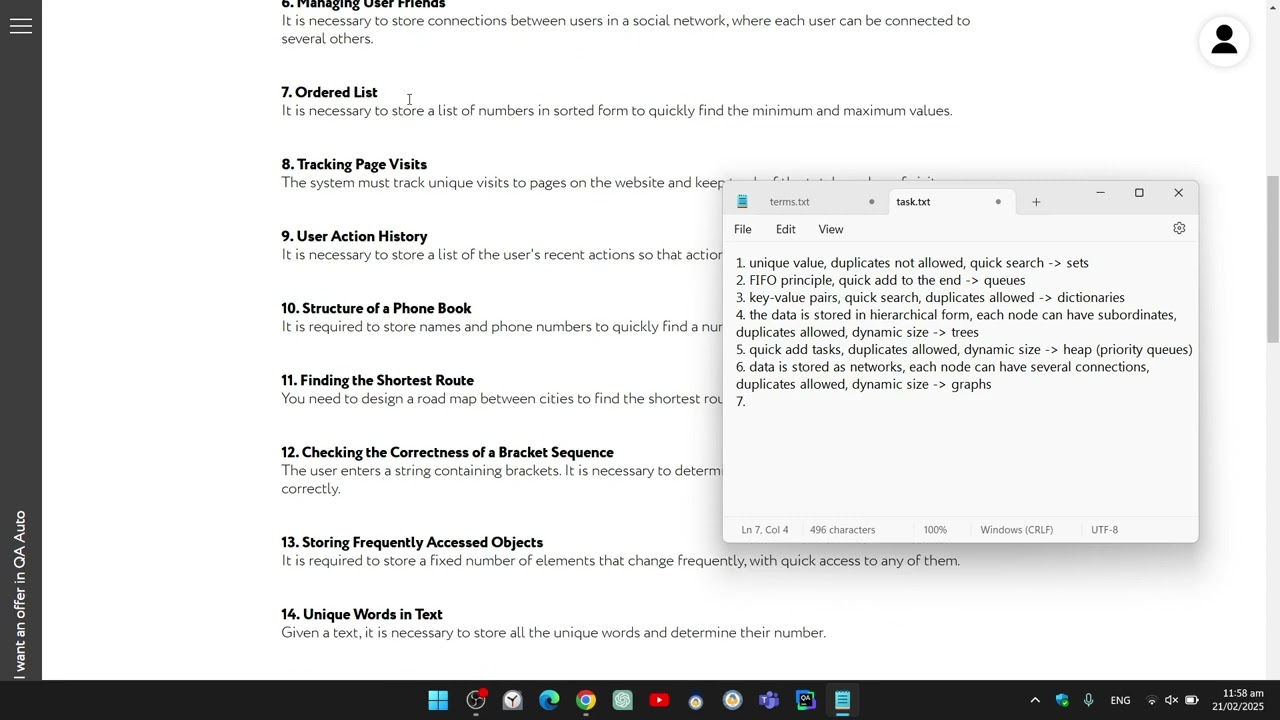The width and height of the screenshot is (1280, 720).
Task: Click the line '1. unique value, duplicates not allowed'
Action: (912, 263)
